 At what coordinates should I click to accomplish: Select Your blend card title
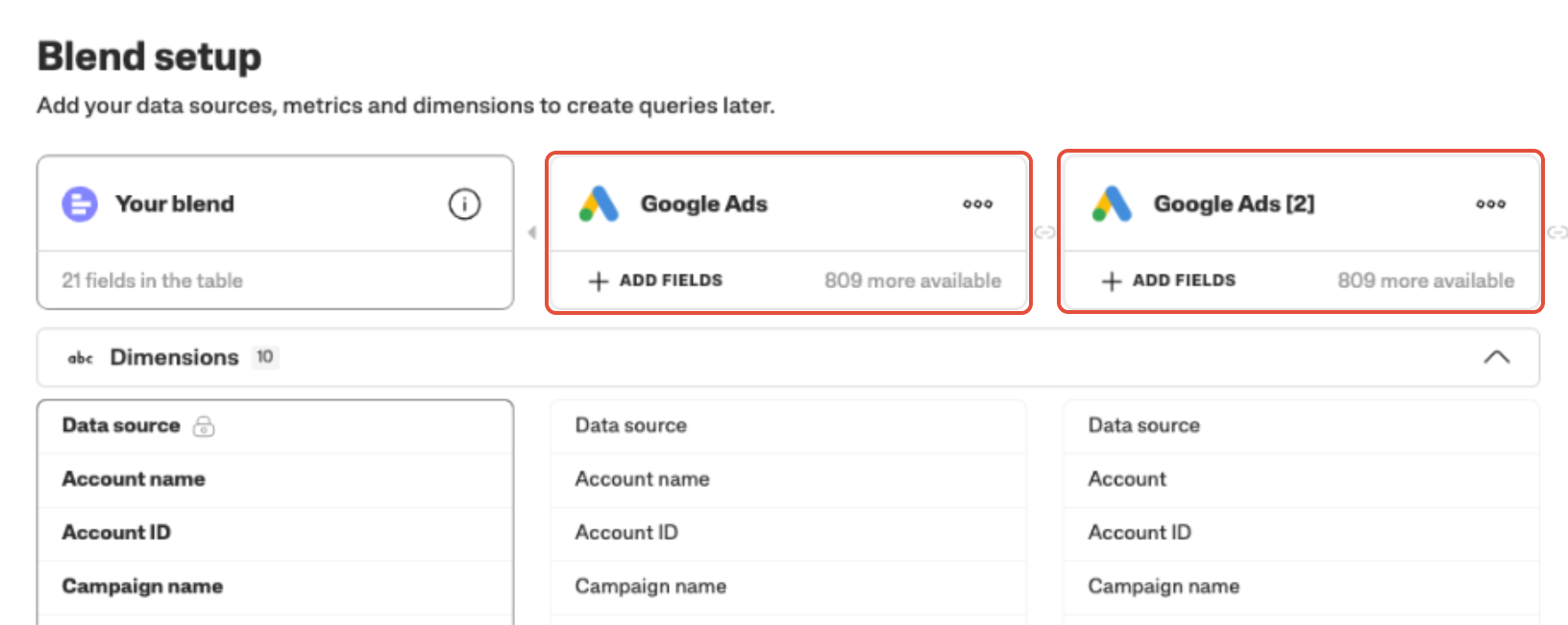175,204
